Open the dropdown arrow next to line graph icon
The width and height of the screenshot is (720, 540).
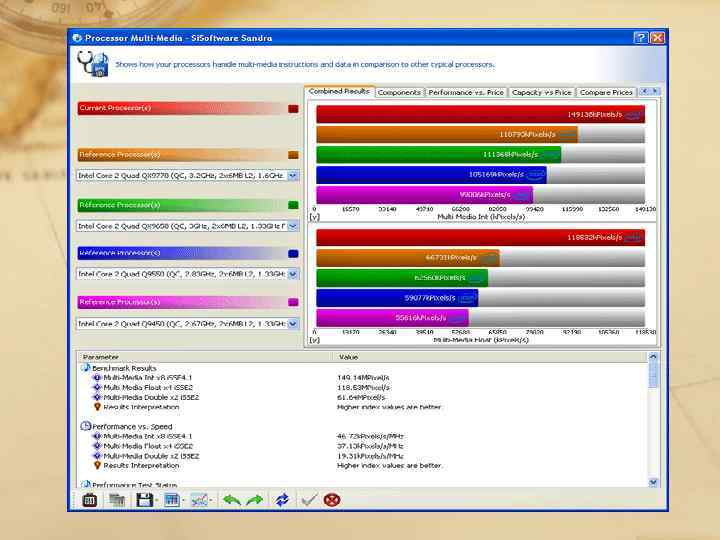[x=211, y=501]
